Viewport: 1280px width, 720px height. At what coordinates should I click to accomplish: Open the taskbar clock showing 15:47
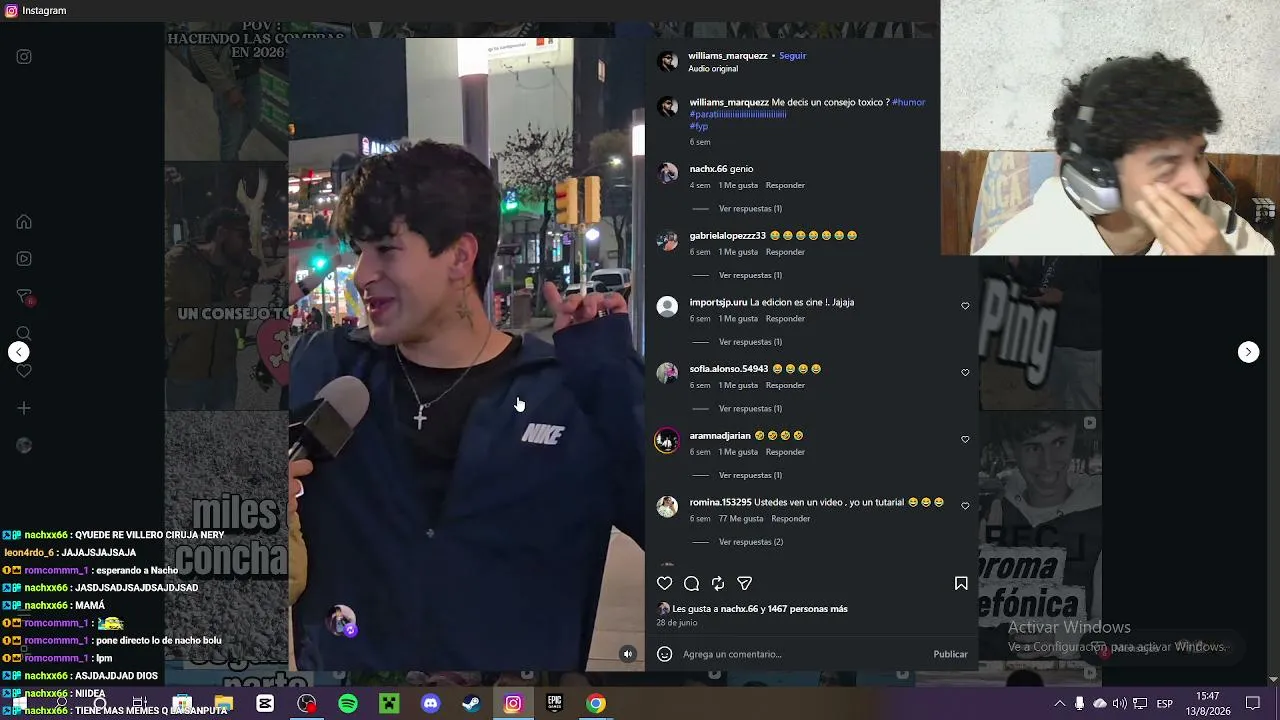(1208, 704)
